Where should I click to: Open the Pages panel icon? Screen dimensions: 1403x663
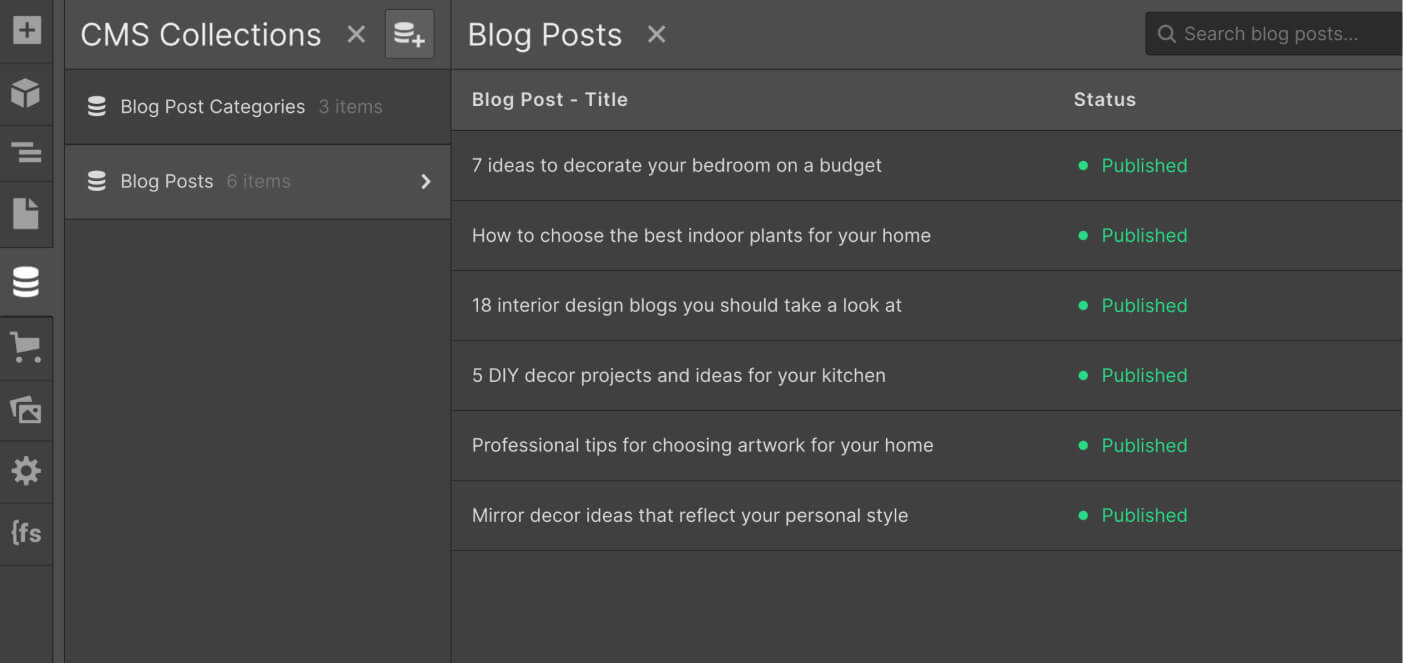point(26,213)
